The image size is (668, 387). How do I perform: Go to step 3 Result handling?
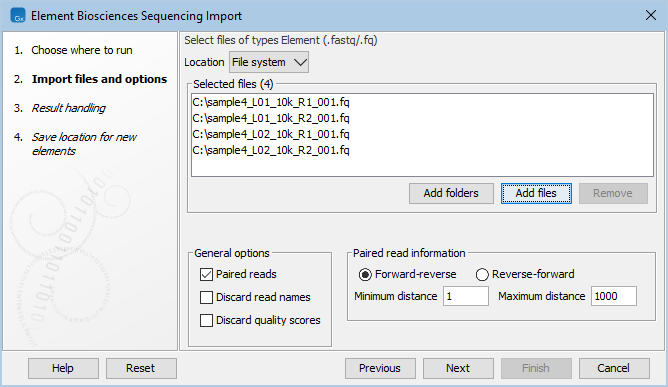click(x=69, y=108)
